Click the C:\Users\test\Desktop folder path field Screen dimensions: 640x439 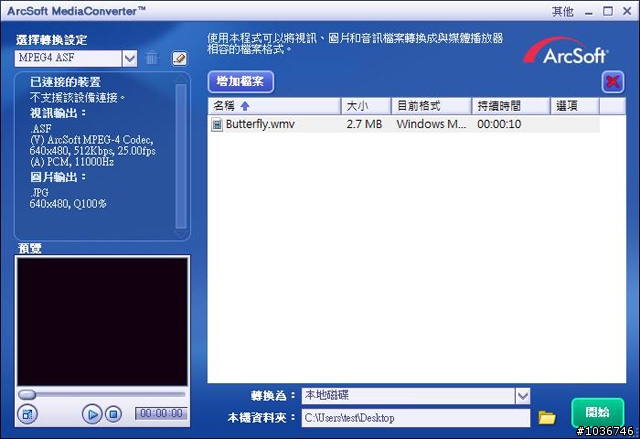416,418
